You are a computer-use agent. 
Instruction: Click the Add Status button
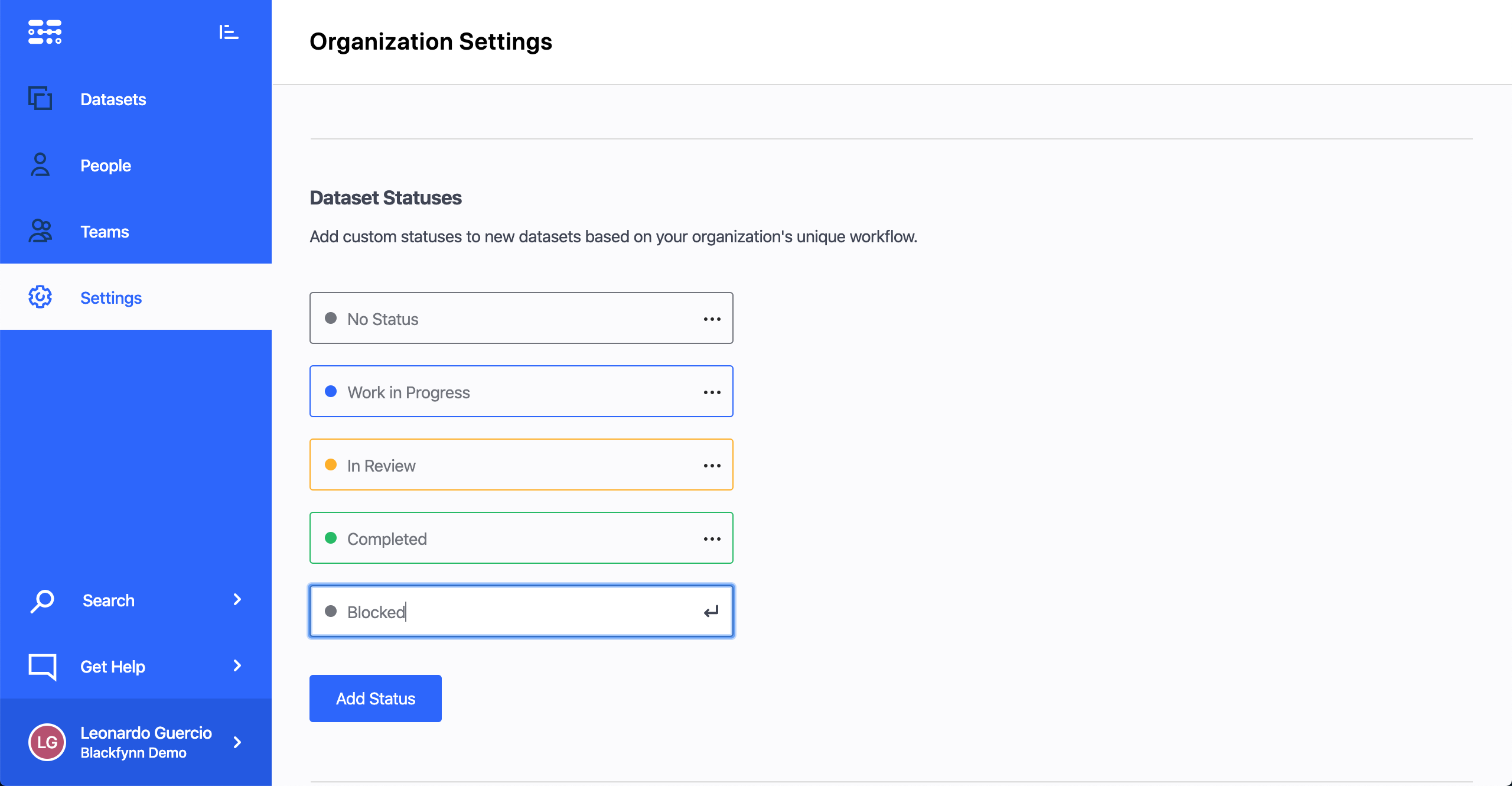pos(376,699)
